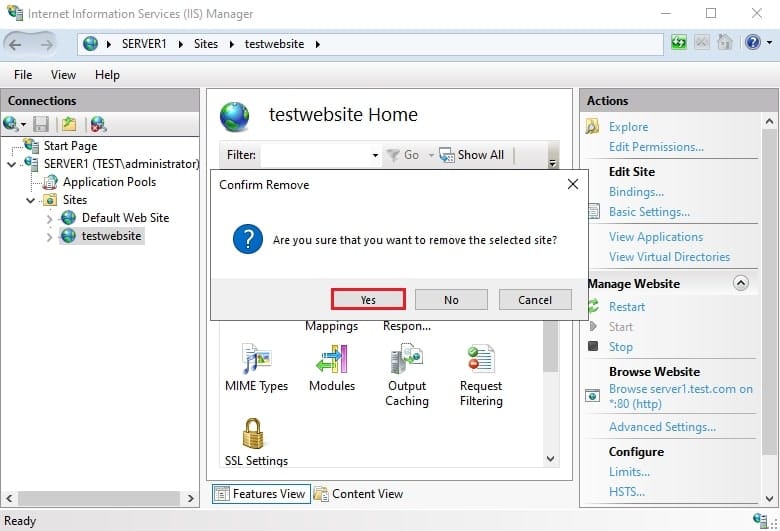This screenshot has width=780, height=531.
Task: Click up arrow of Actions pane scrollbar
Action: tap(769, 121)
